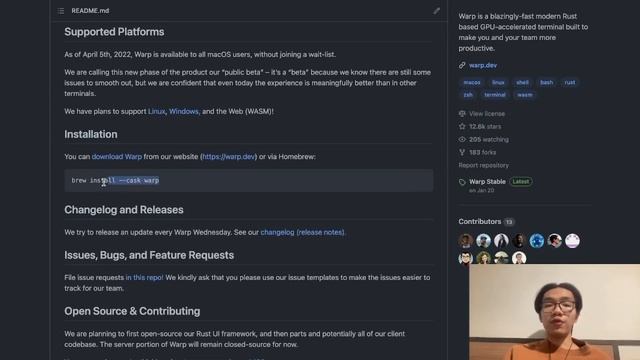Click the fork icon beside 183 forks
This screenshot has height=360, width=640.
point(462,152)
